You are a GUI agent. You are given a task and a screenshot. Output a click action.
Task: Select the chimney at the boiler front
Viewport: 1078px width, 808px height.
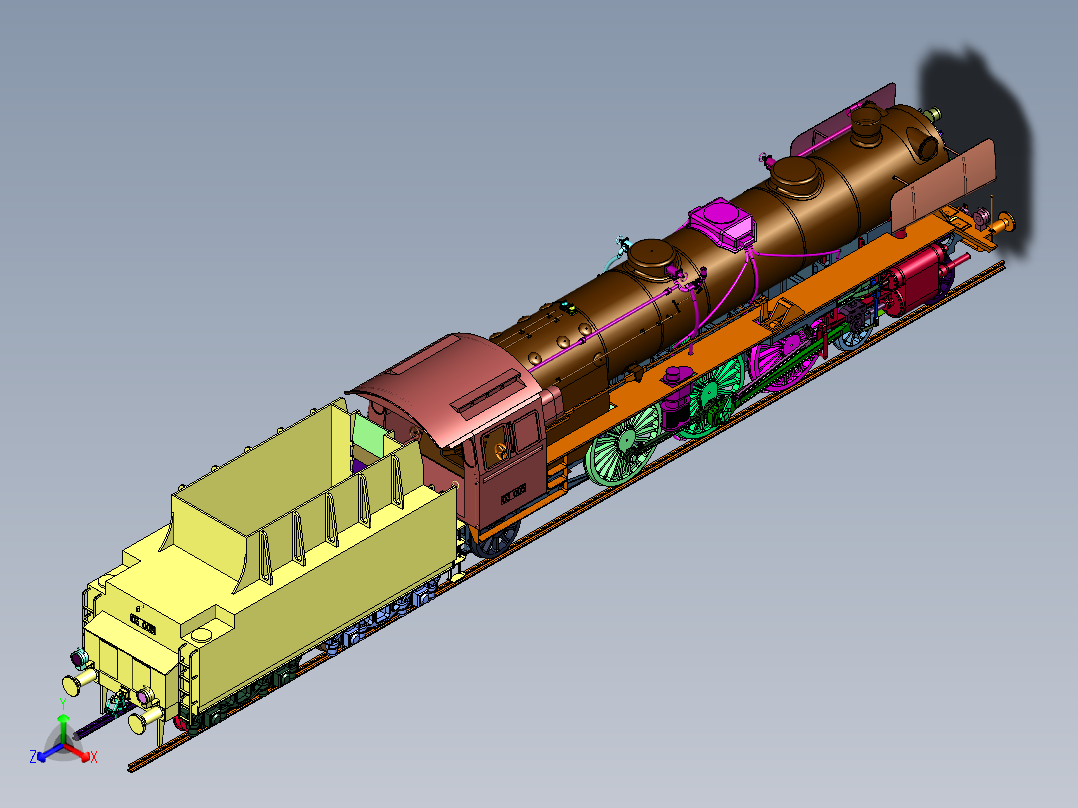(868, 127)
